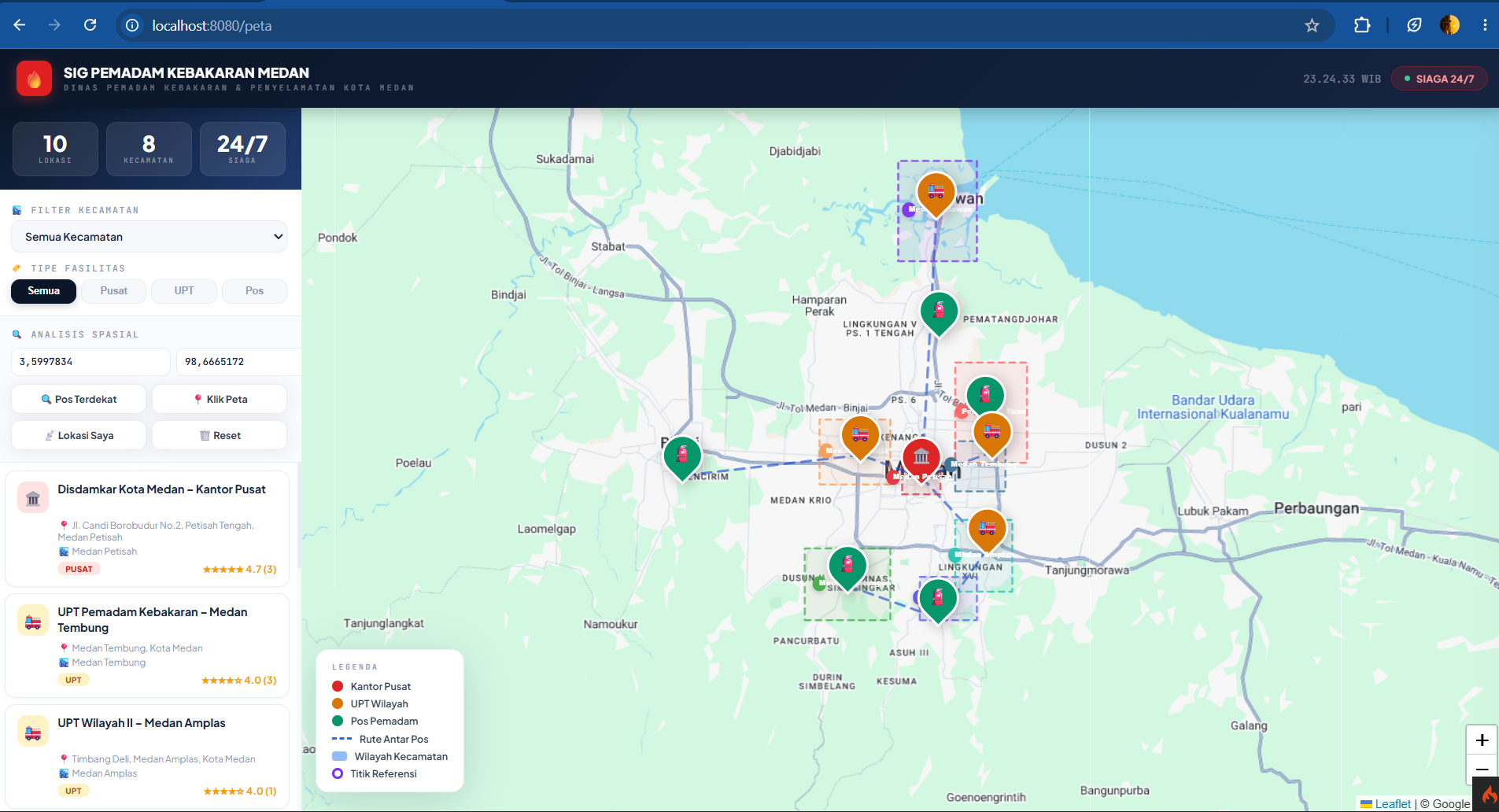The image size is (1499, 812).
Task: Click the green Pos Pemadam legend swatch
Action: pyautogui.click(x=338, y=721)
